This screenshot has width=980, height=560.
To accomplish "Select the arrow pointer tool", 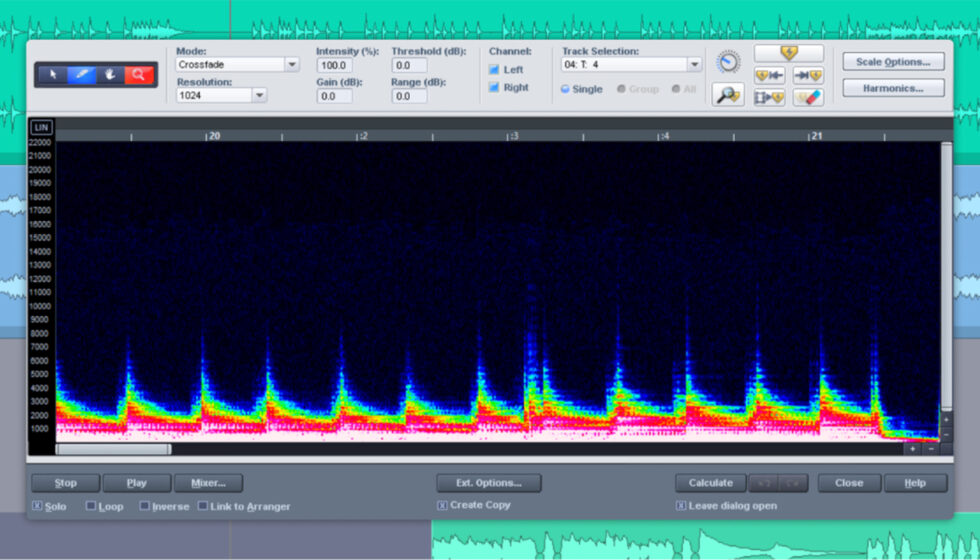I will (x=53, y=75).
